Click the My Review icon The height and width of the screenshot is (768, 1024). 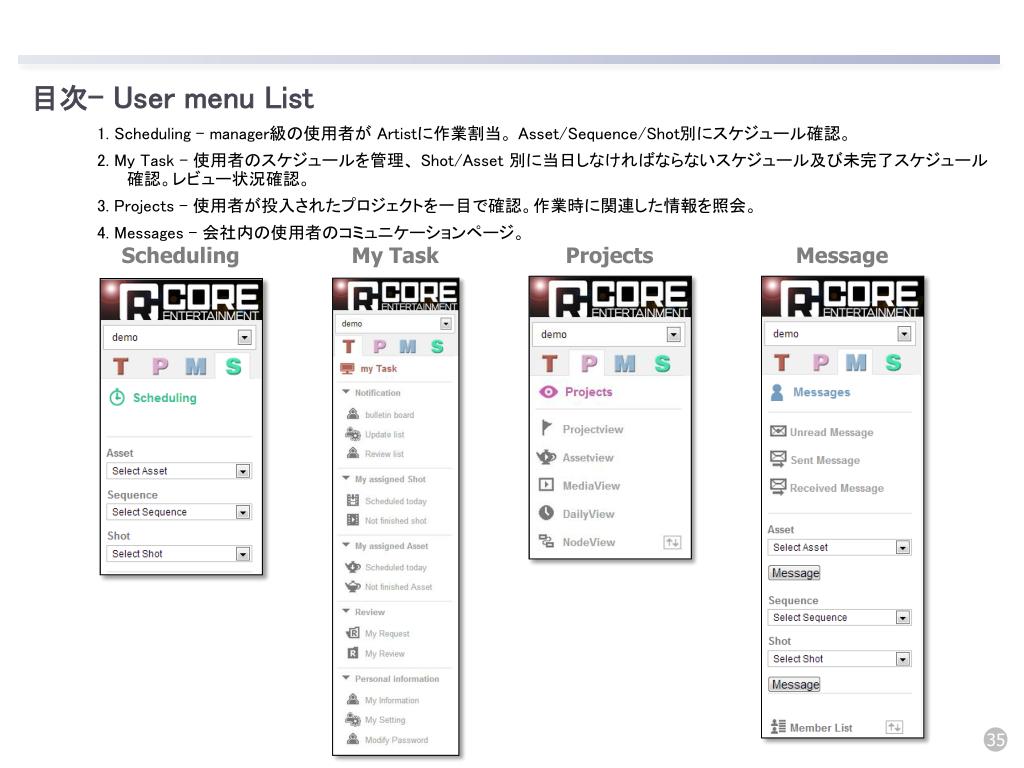click(x=353, y=653)
